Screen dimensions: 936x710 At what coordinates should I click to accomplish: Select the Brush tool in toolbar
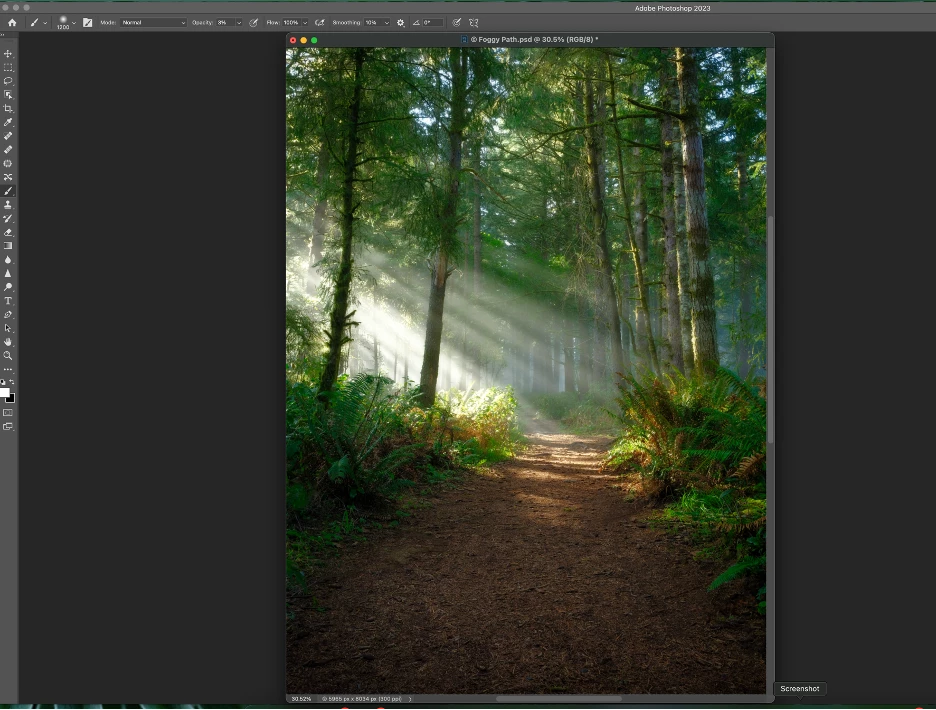tap(8, 191)
